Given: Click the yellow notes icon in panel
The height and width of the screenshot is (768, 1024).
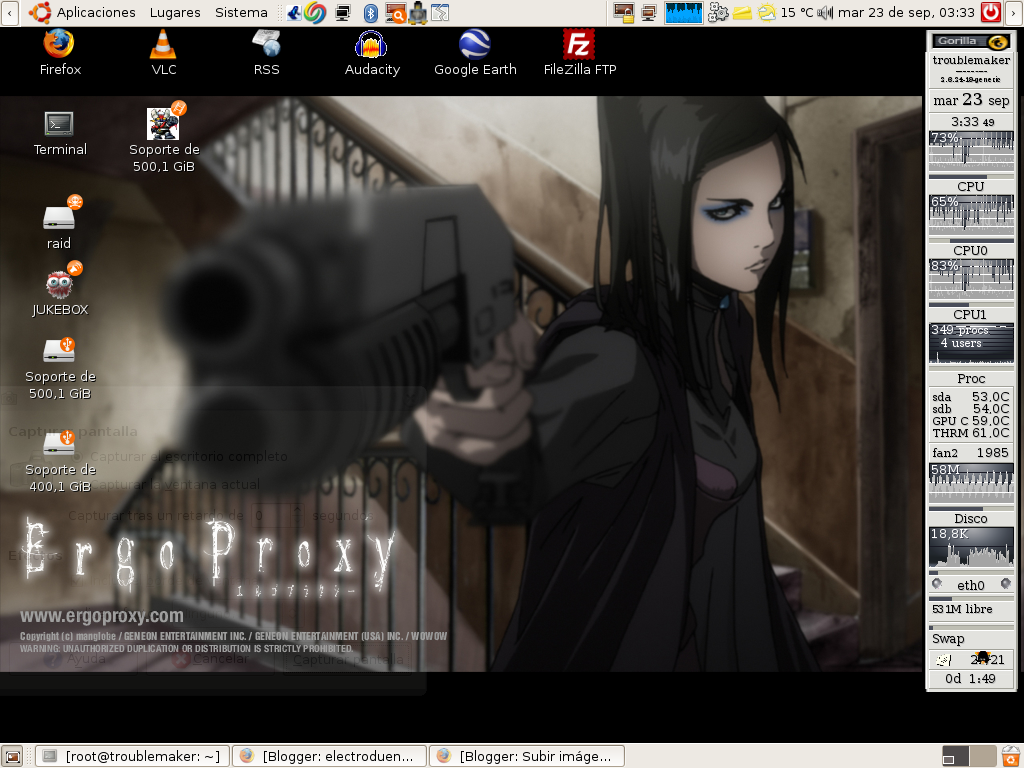Looking at the screenshot, I should [x=742, y=12].
